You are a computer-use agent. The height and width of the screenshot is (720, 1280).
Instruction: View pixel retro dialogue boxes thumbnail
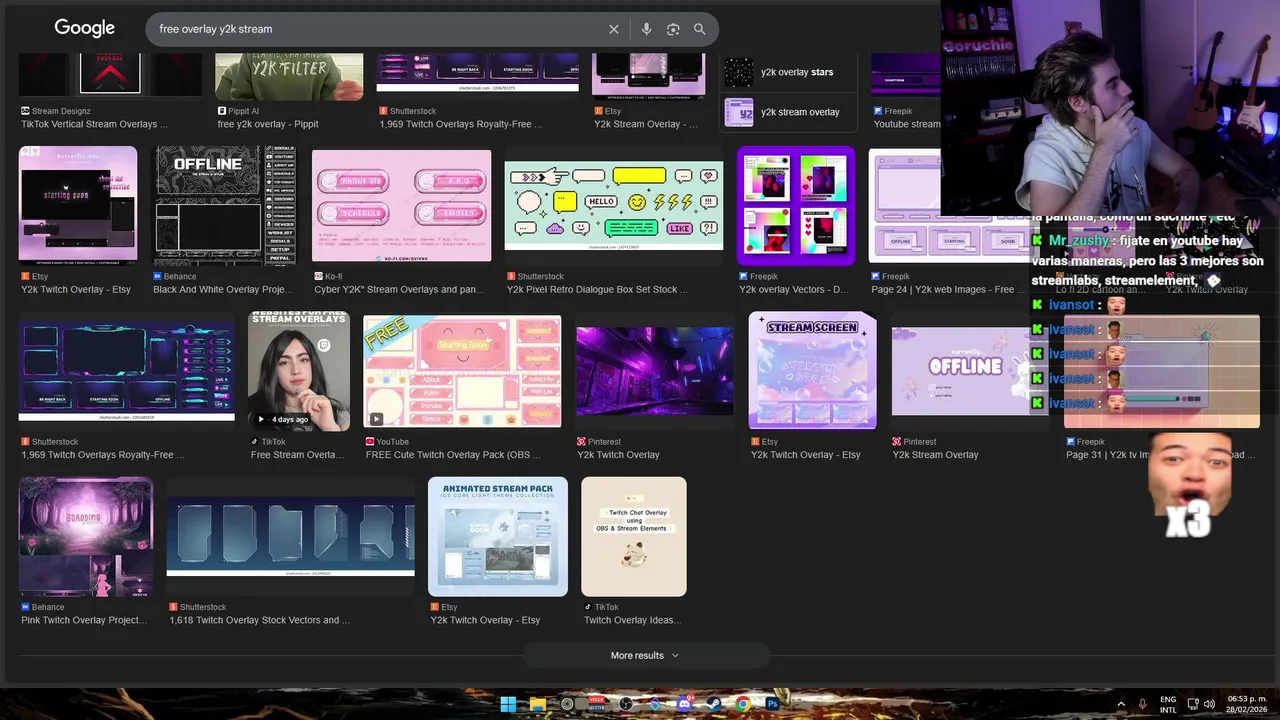coord(614,206)
